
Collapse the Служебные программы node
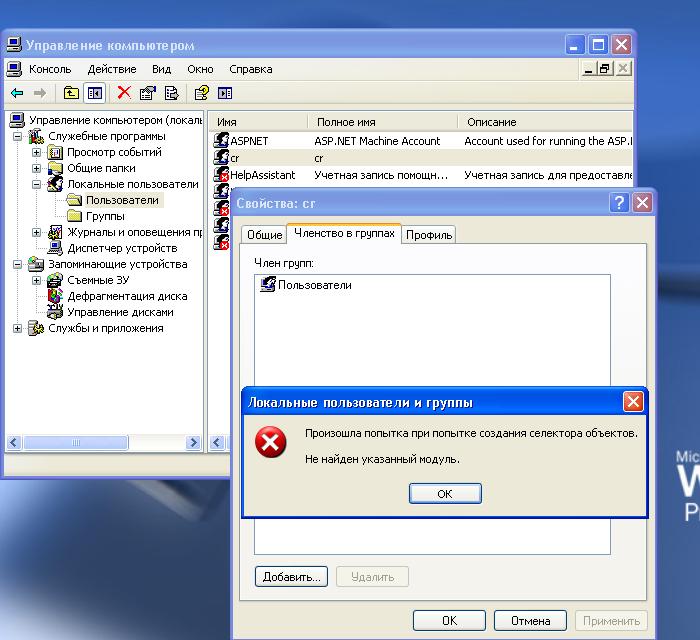[17, 136]
